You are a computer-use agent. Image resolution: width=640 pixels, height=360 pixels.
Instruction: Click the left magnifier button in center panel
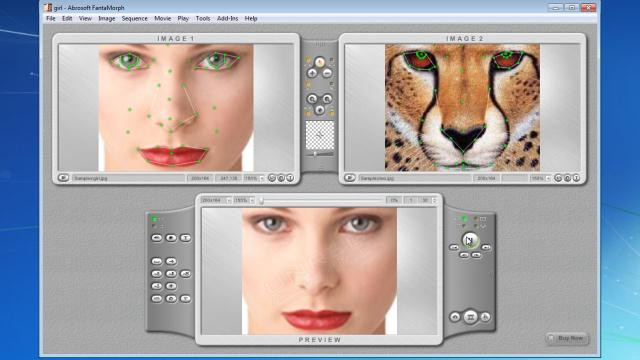(x=312, y=99)
